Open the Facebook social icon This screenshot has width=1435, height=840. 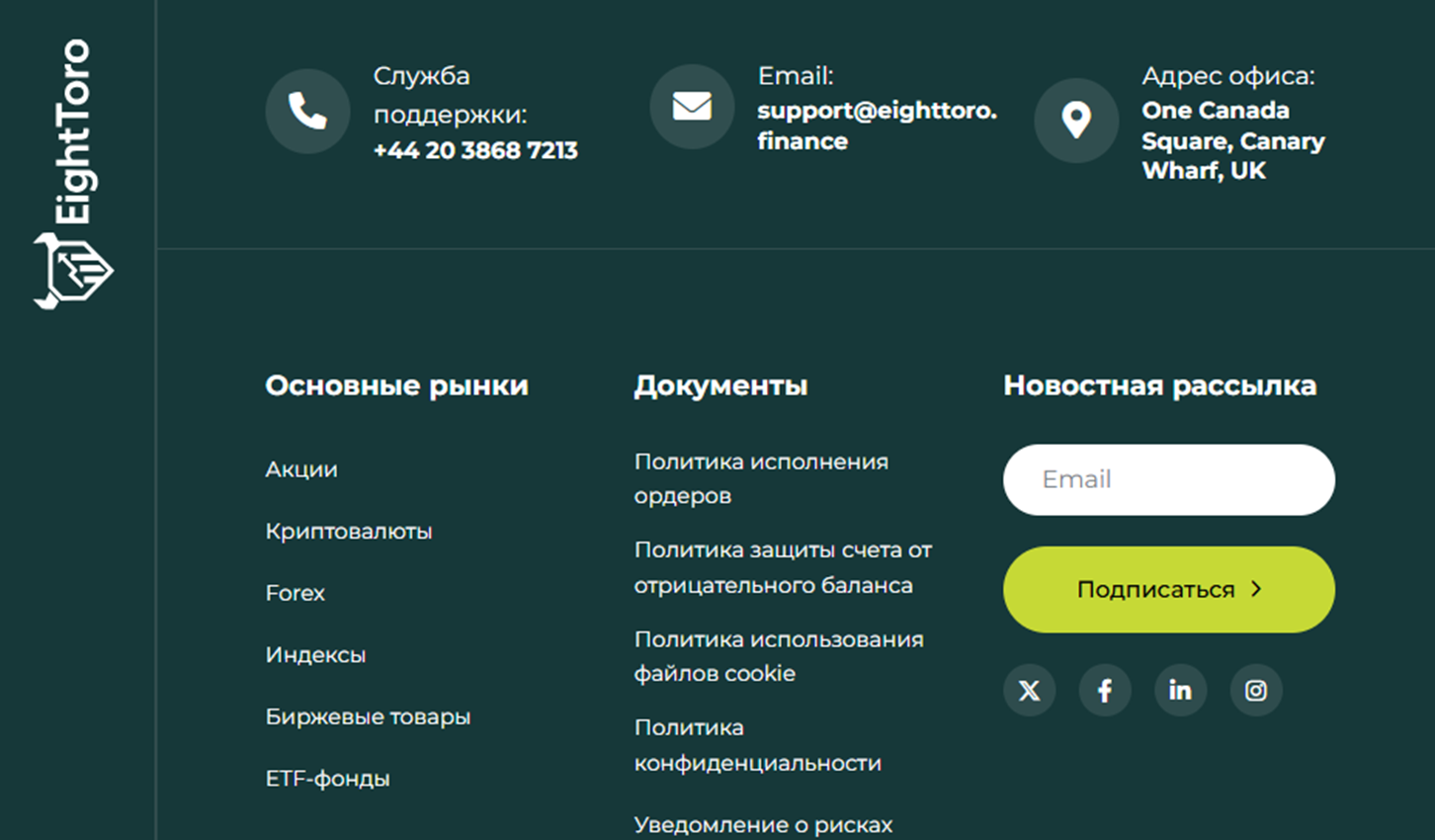pos(1105,690)
